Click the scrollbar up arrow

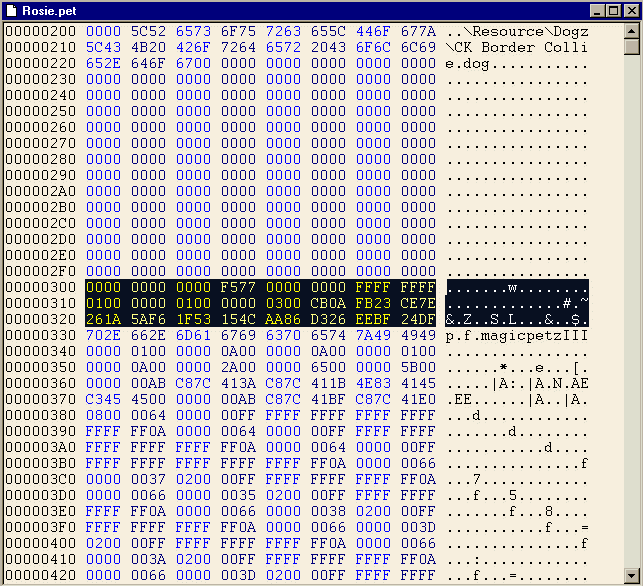pos(631,30)
